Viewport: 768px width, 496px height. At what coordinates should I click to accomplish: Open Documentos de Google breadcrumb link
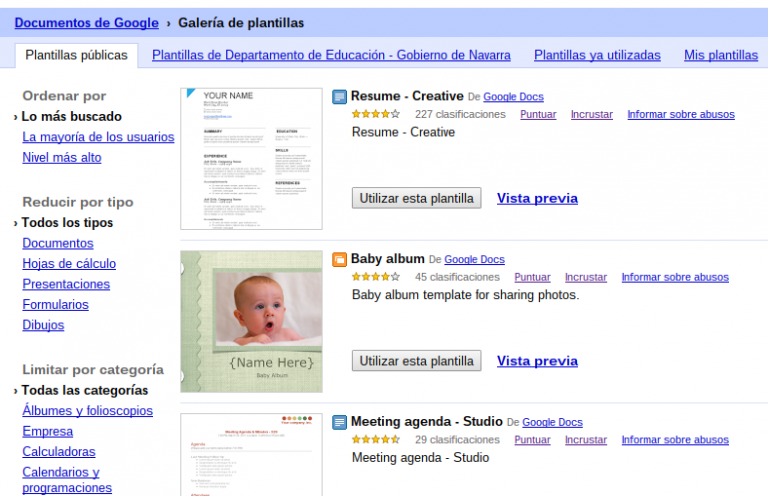pyautogui.click(x=87, y=23)
